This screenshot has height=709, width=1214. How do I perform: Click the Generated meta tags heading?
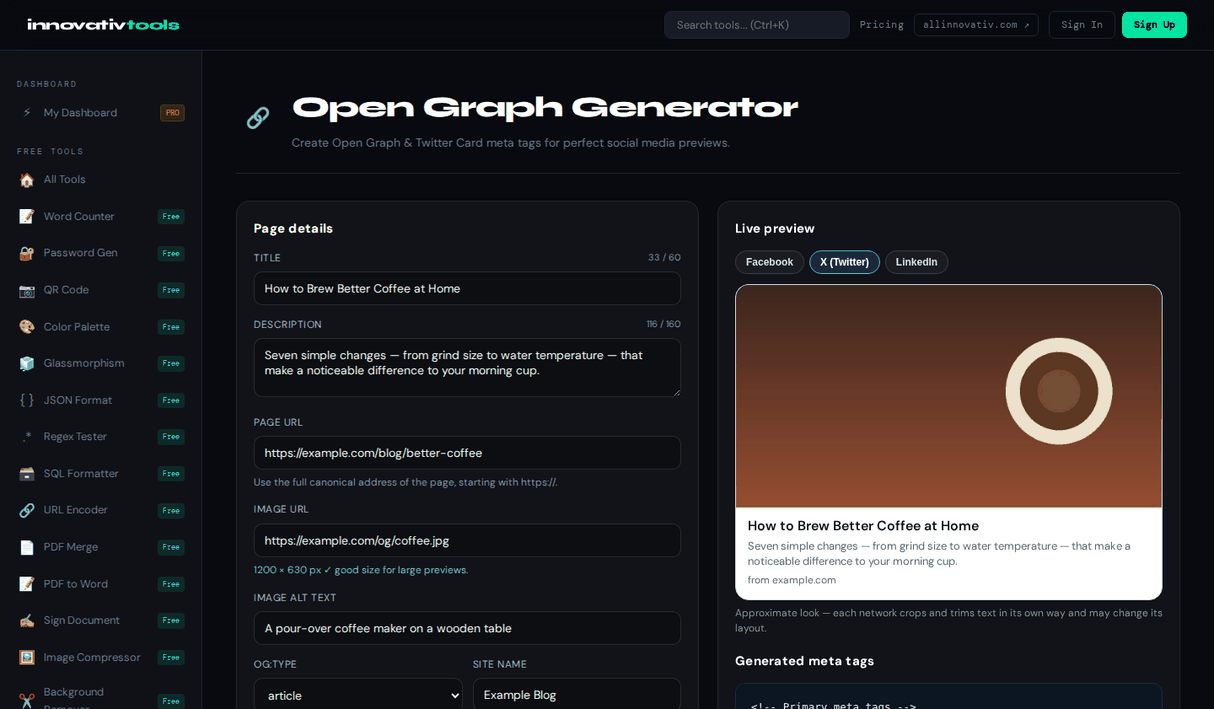[805, 661]
